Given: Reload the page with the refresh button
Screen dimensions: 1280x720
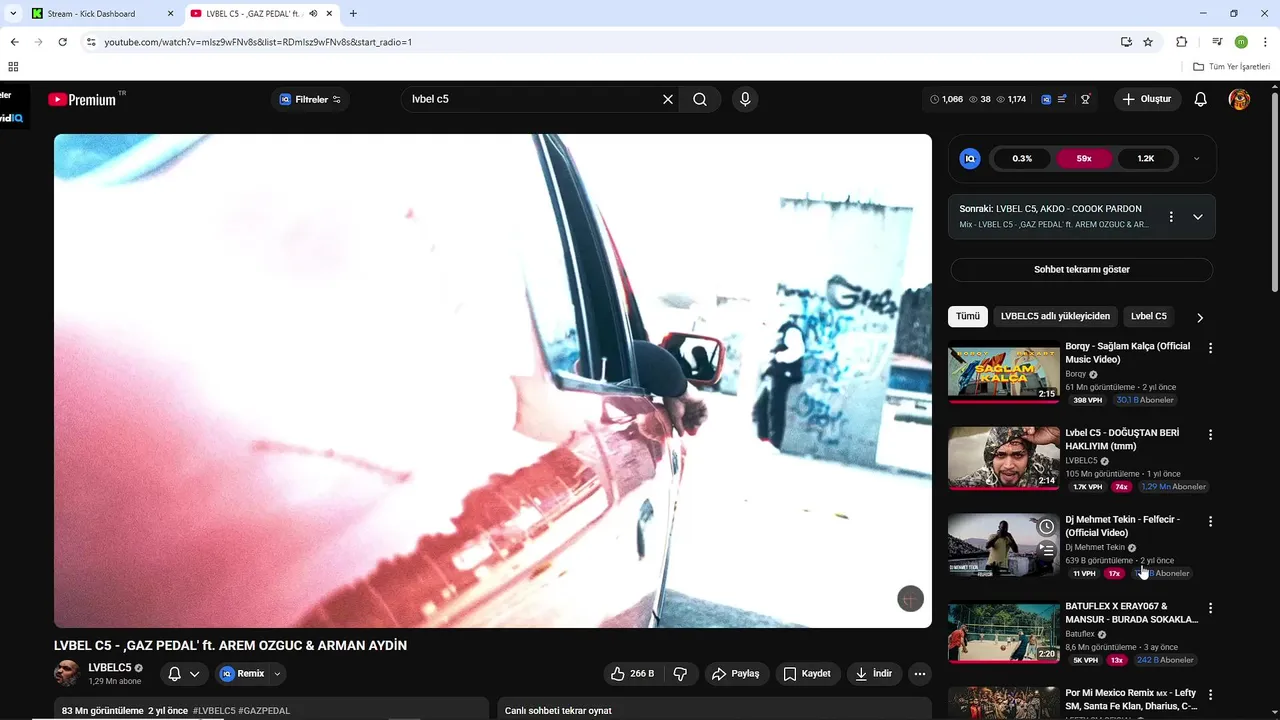Looking at the screenshot, I should pyautogui.click(x=62, y=42).
